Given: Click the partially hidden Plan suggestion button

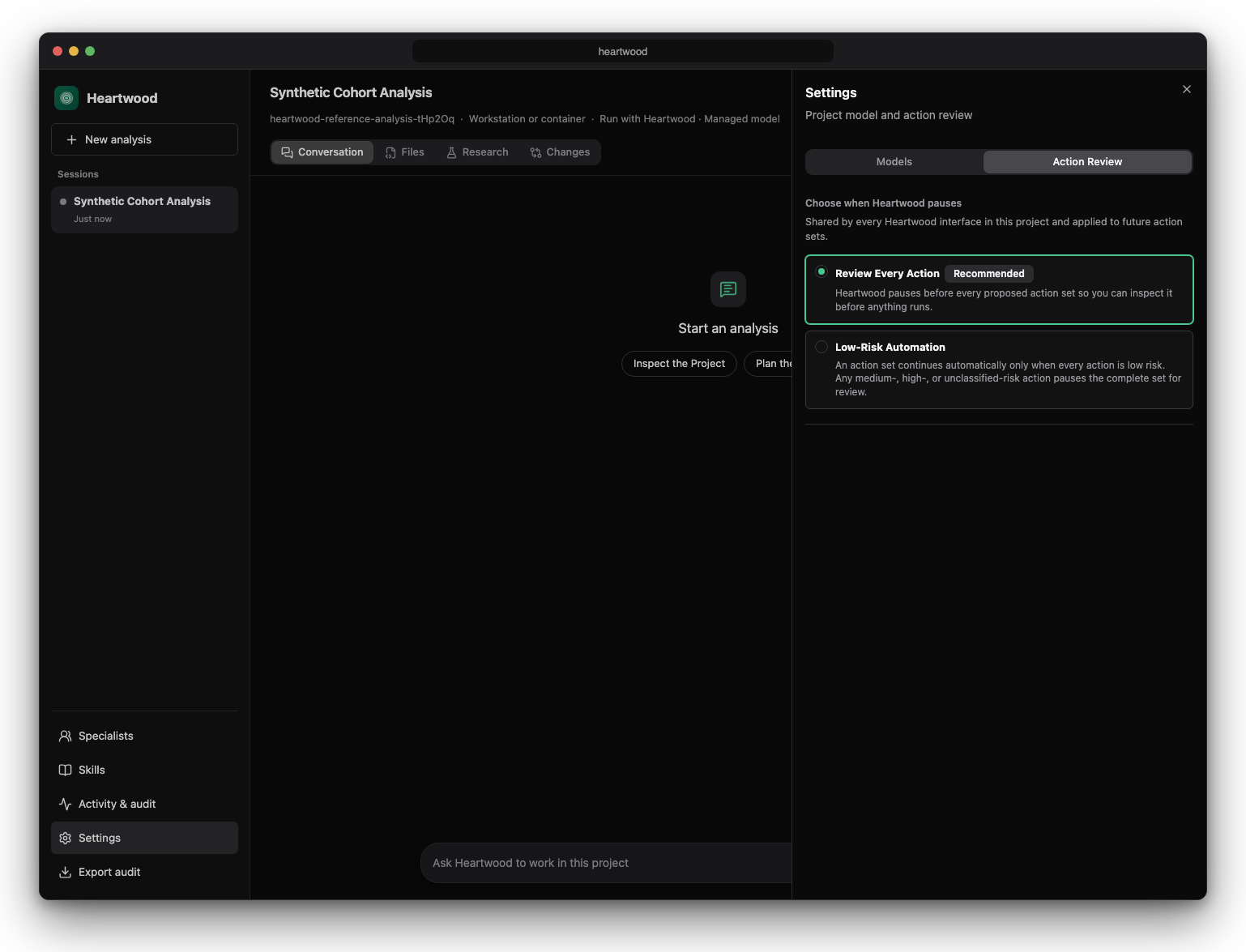Looking at the screenshot, I should (x=768, y=364).
